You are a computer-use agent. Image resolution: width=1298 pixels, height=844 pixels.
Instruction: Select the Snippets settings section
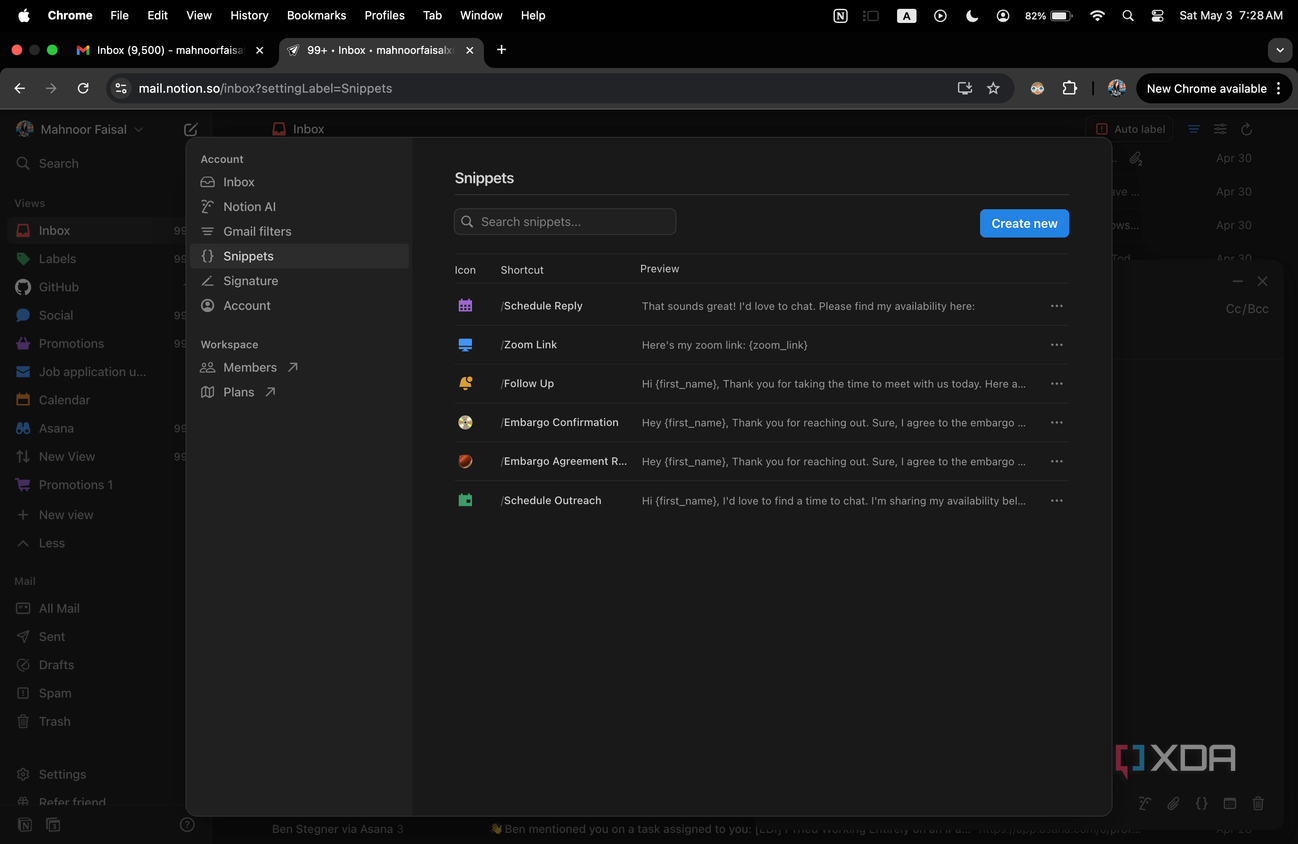pos(300,256)
